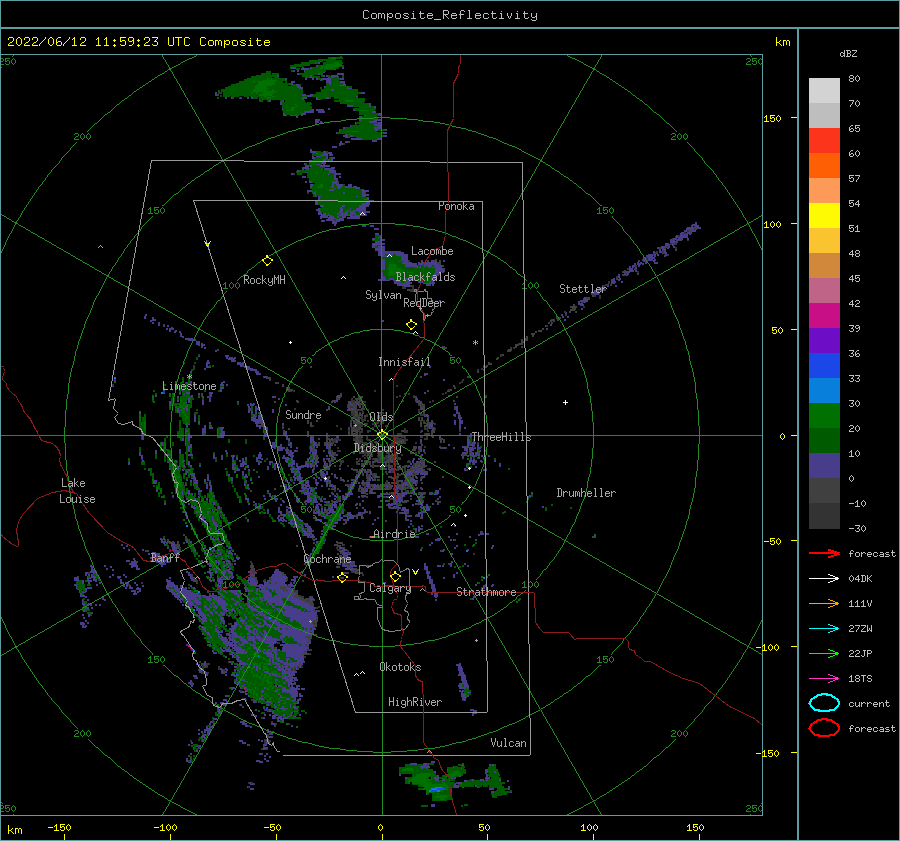Viewport: 900px width, 841px height.
Task: Click the Didsbury label
Action: (x=377, y=448)
